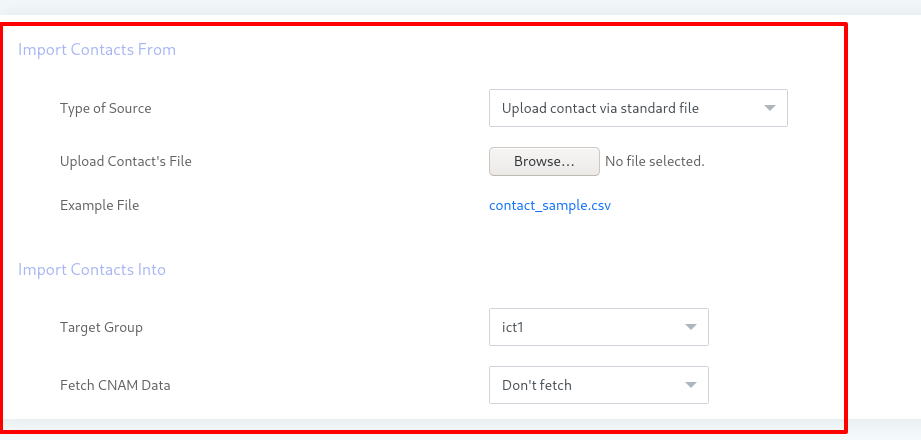The image size is (921, 440).
Task: Click the Fetch CNAM Data dropdown arrow
Action: [x=691, y=385]
